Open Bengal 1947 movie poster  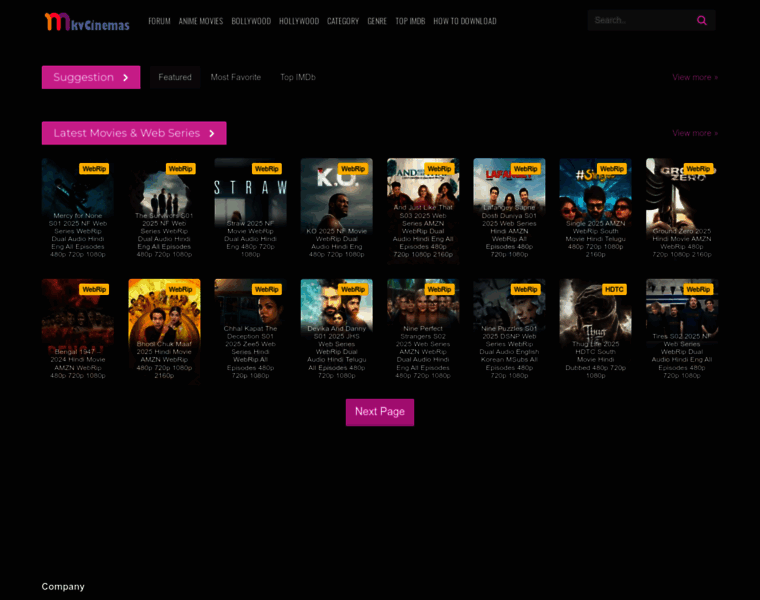[78, 332]
